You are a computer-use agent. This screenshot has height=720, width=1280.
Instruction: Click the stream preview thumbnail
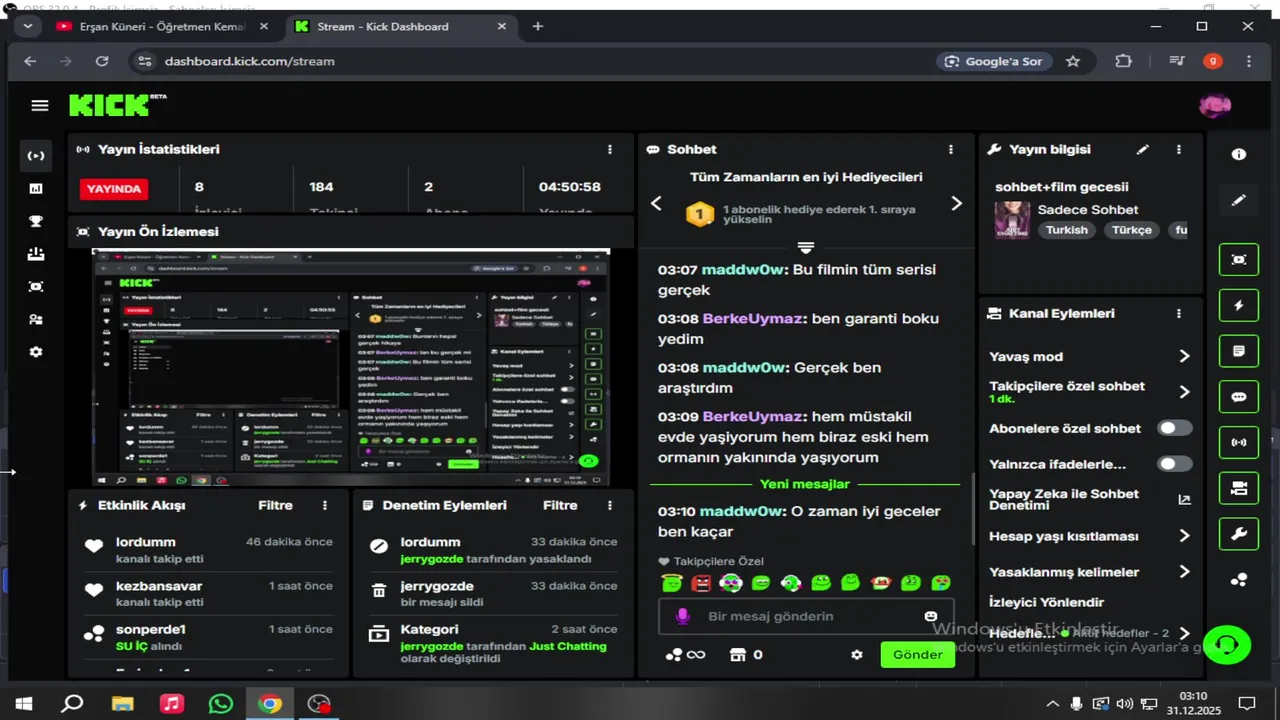351,367
